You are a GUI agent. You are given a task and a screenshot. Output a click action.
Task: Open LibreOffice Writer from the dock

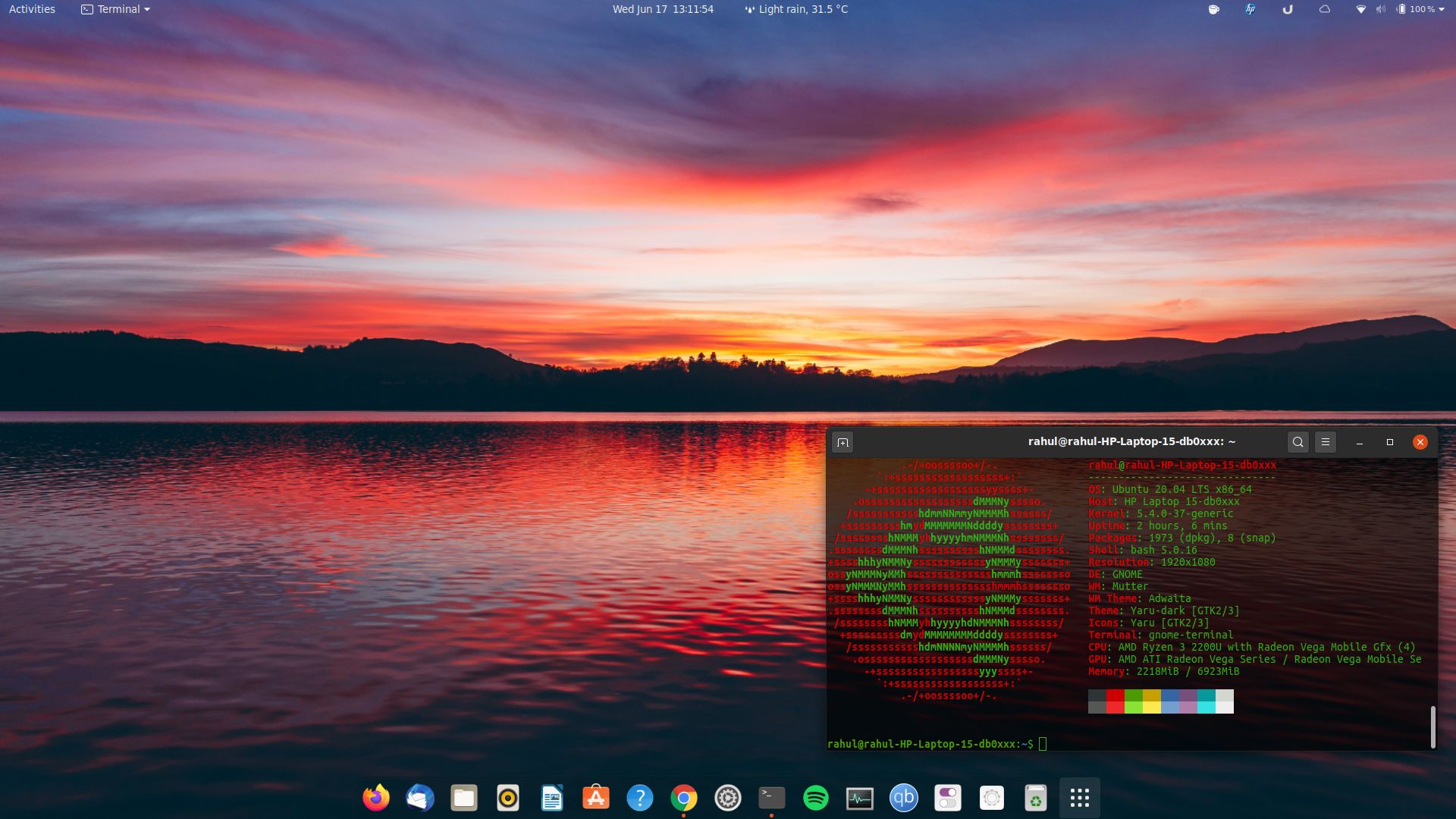(x=551, y=798)
